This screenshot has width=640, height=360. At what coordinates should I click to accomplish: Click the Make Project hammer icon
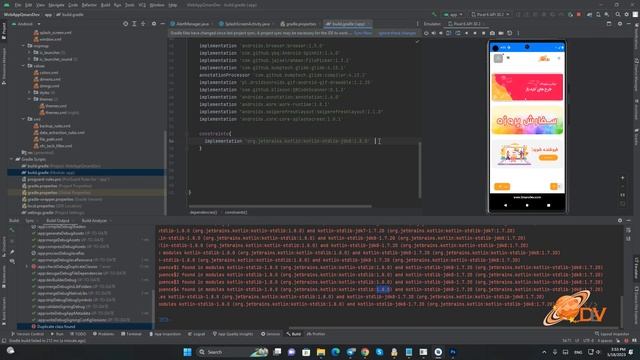click(x=434, y=14)
